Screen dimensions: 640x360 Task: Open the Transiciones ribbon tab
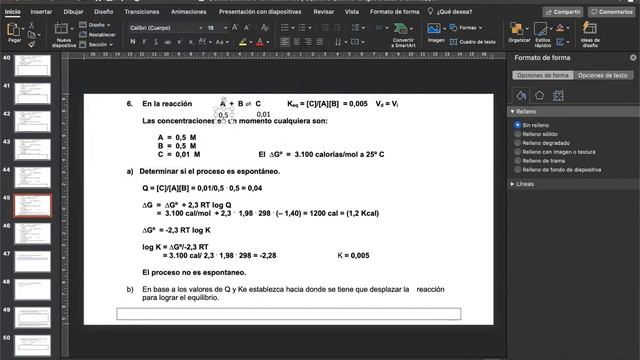pyautogui.click(x=142, y=12)
